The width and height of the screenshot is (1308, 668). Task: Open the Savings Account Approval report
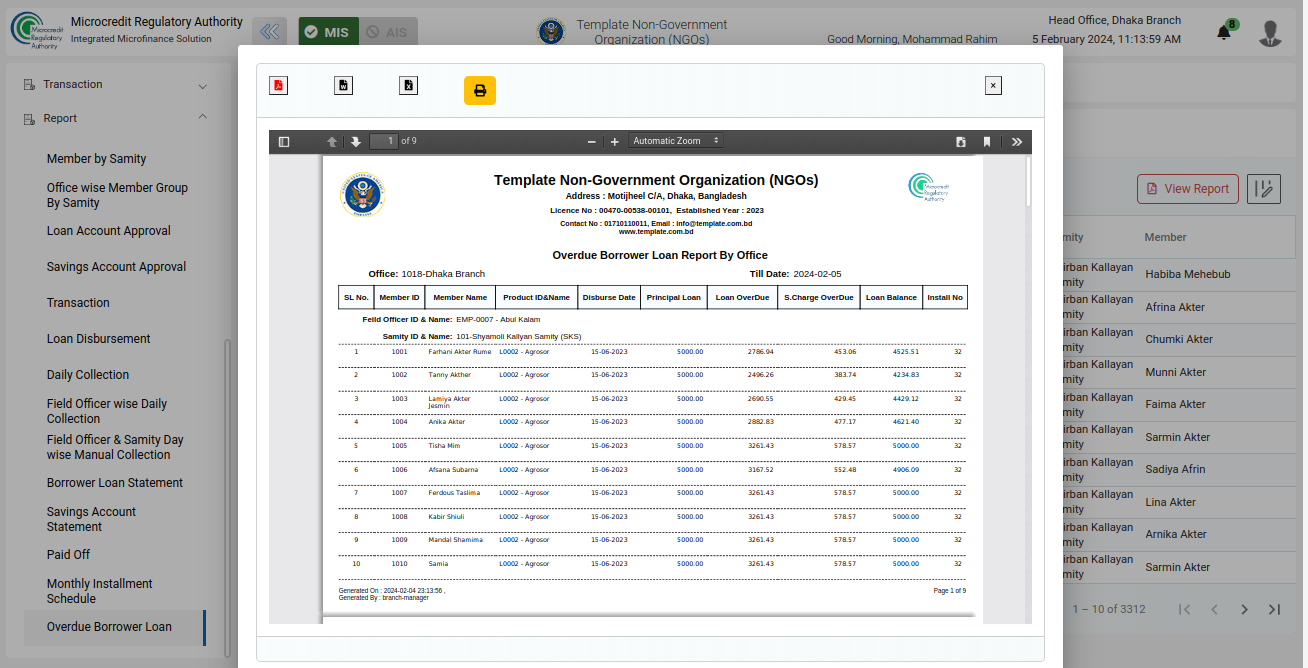click(117, 267)
